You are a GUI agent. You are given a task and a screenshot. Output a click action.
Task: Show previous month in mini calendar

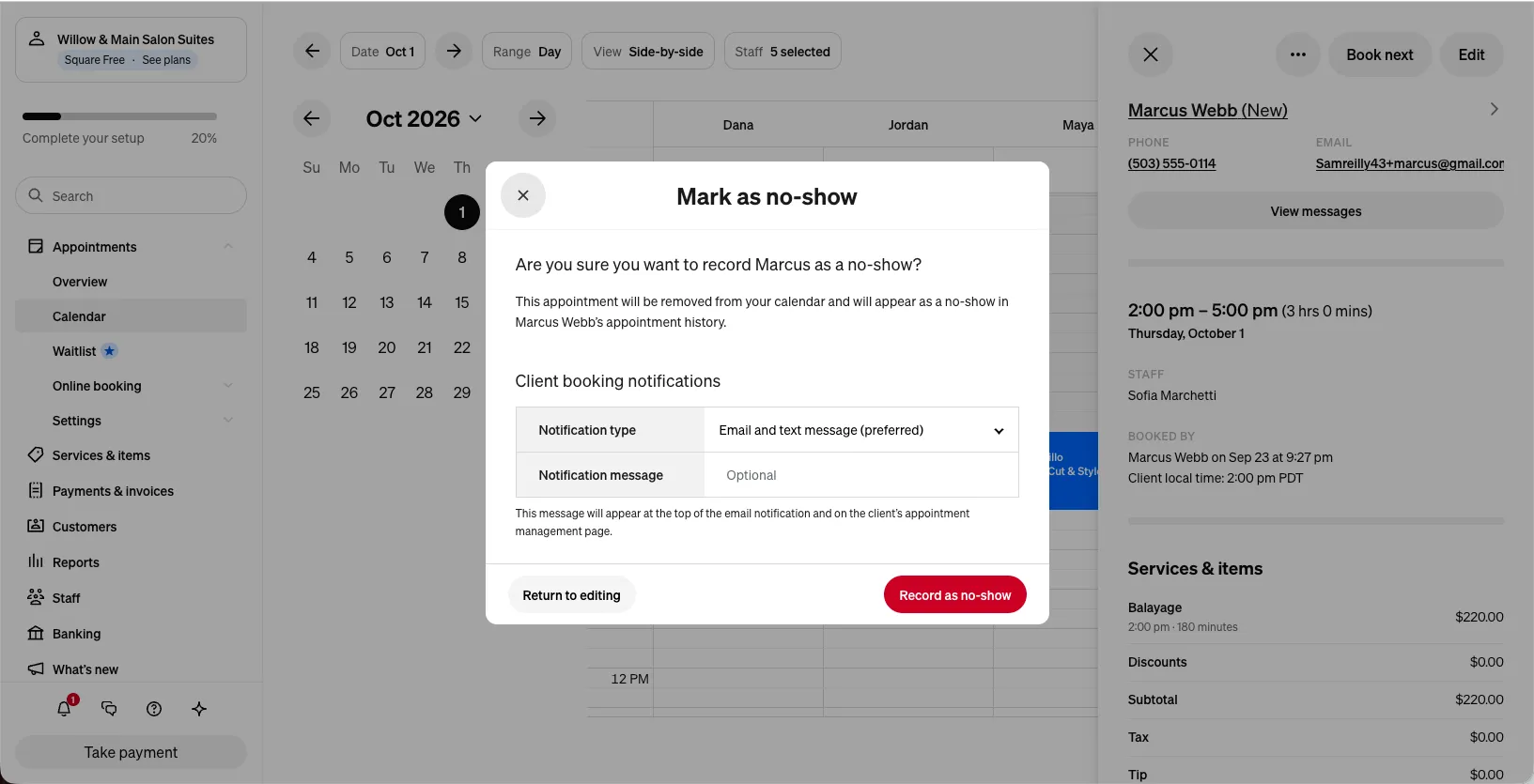click(312, 118)
